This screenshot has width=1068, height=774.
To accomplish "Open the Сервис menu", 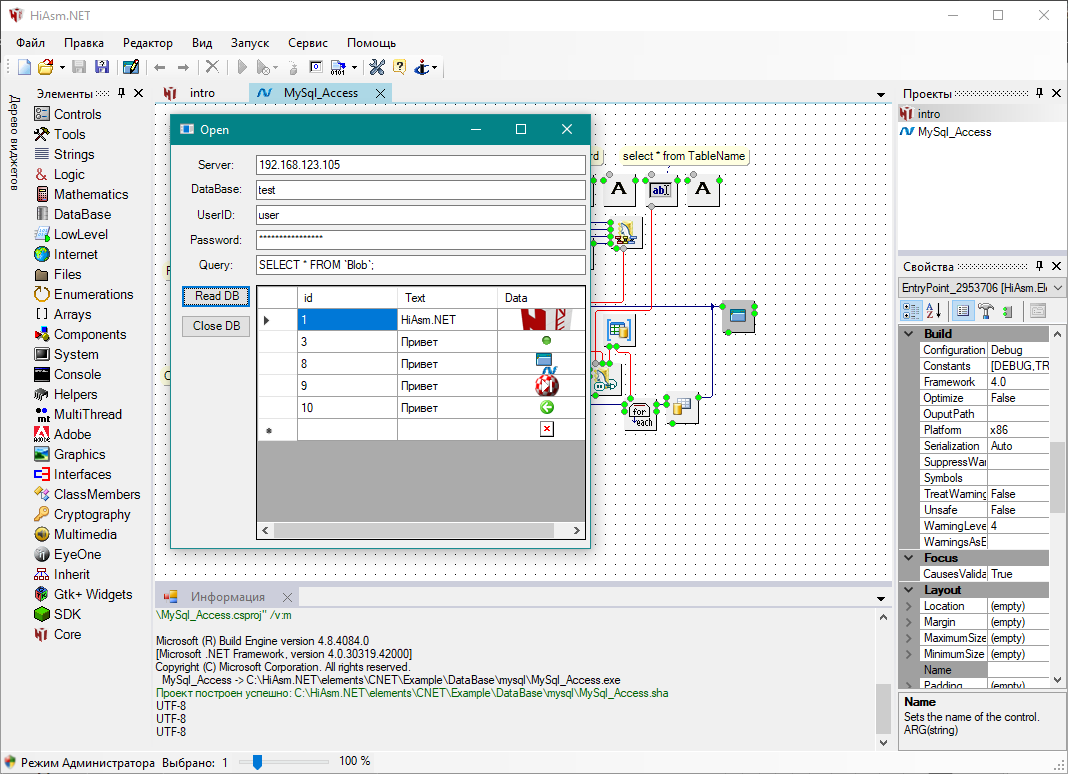I will click(x=307, y=43).
